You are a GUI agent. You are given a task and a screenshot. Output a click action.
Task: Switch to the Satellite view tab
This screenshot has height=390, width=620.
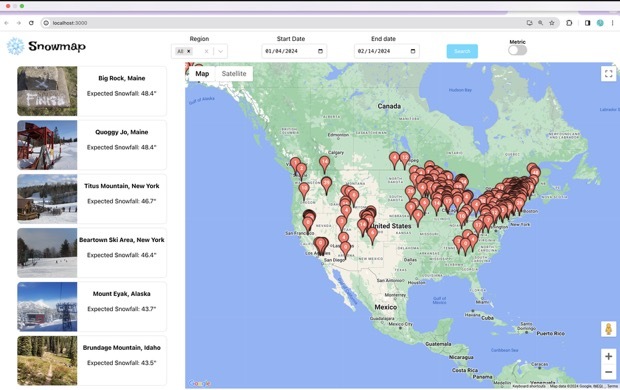[234, 74]
